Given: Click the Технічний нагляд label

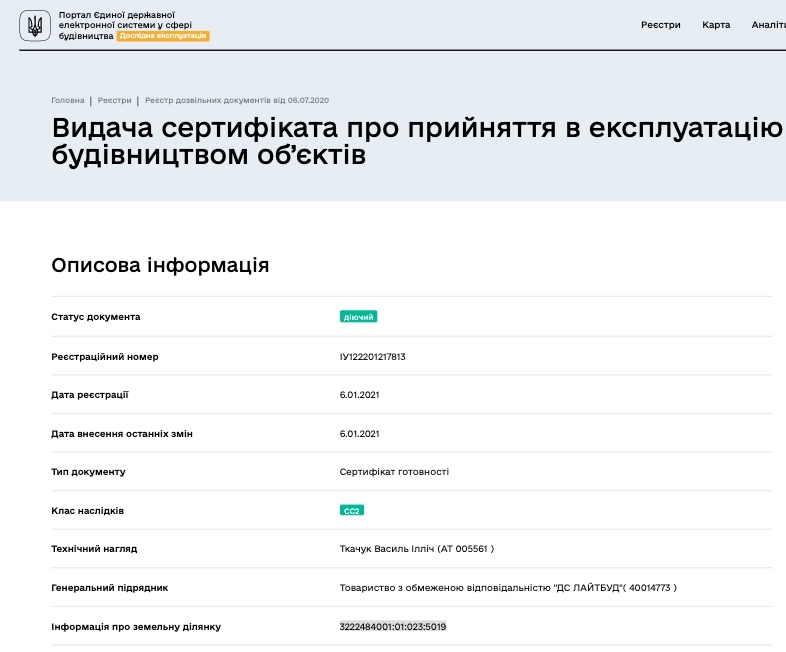Looking at the screenshot, I should click(94, 549).
